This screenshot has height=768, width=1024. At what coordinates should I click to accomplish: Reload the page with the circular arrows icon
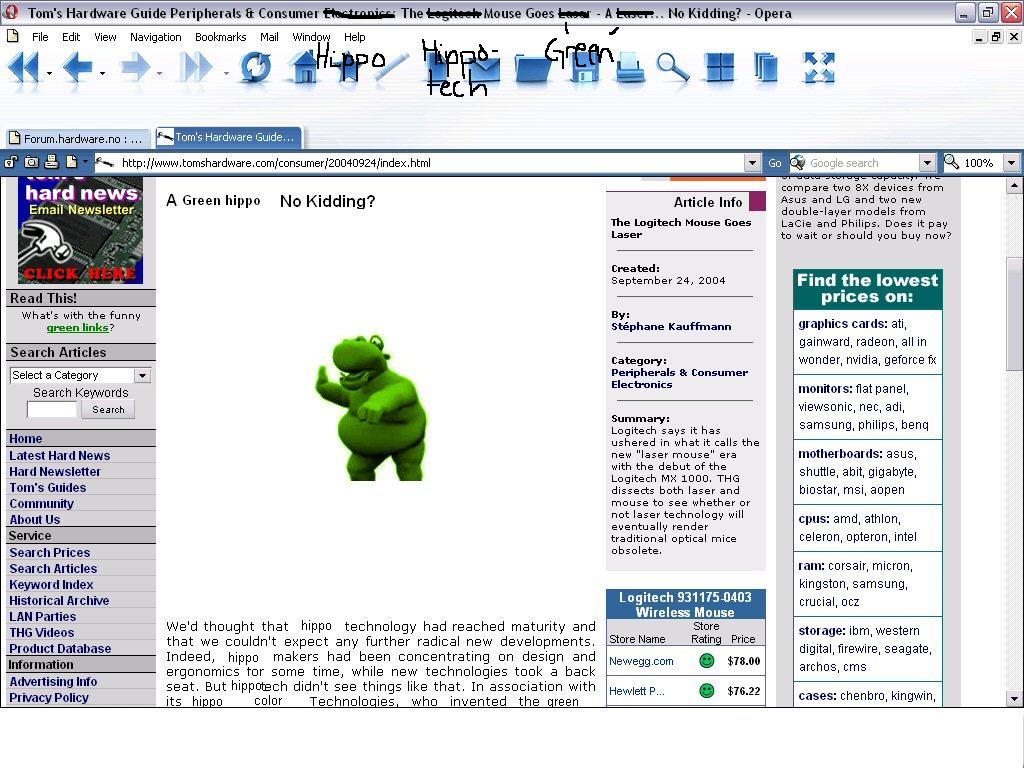click(x=255, y=68)
